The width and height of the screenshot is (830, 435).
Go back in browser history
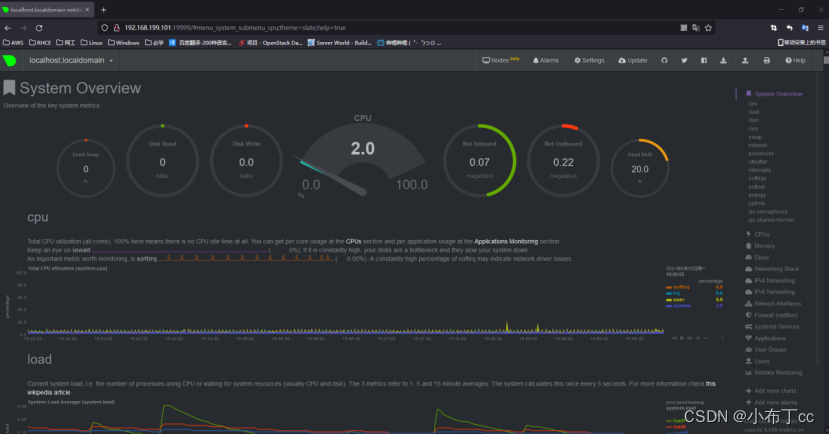(7, 28)
